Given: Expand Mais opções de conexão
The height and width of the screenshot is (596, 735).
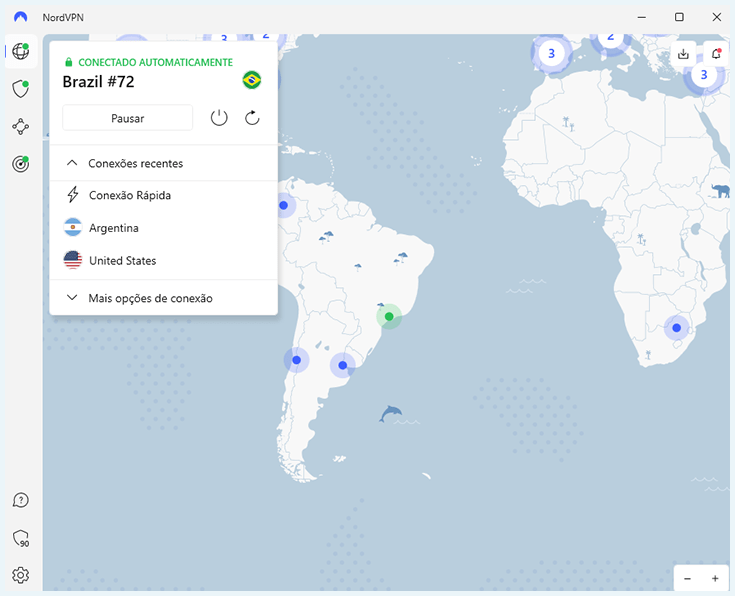Looking at the screenshot, I should 163,298.
